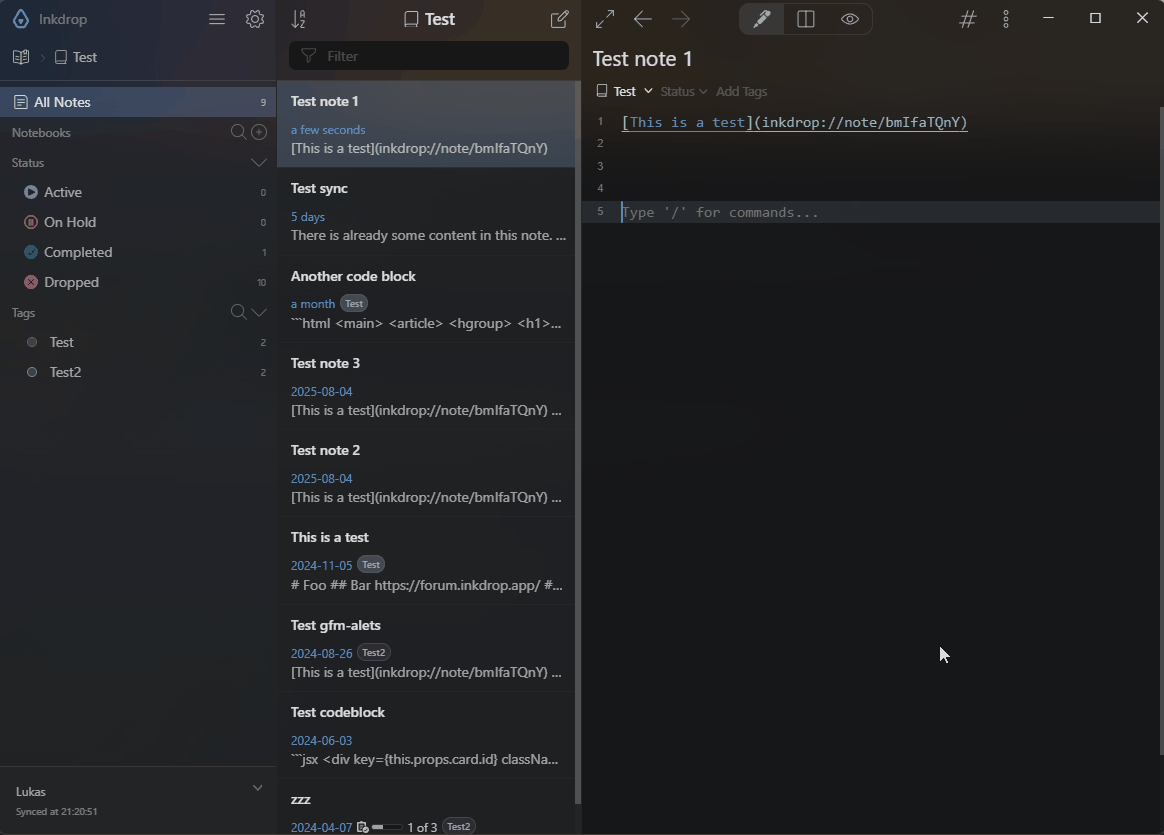The width and height of the screenshot is (1164, 835).
Task: Switch to editor-only pencil mode
Action: tap(761, 19)
